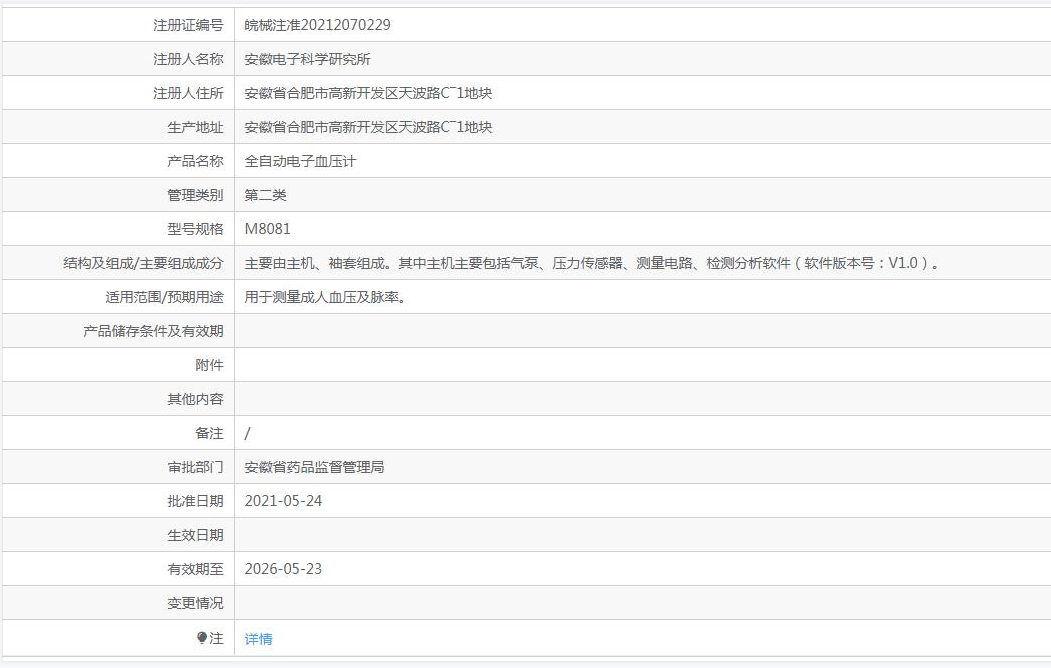Click registrant name 安徽电子科学研究所
This screenshot has width=1051, height=668.
tap(308, 59)
